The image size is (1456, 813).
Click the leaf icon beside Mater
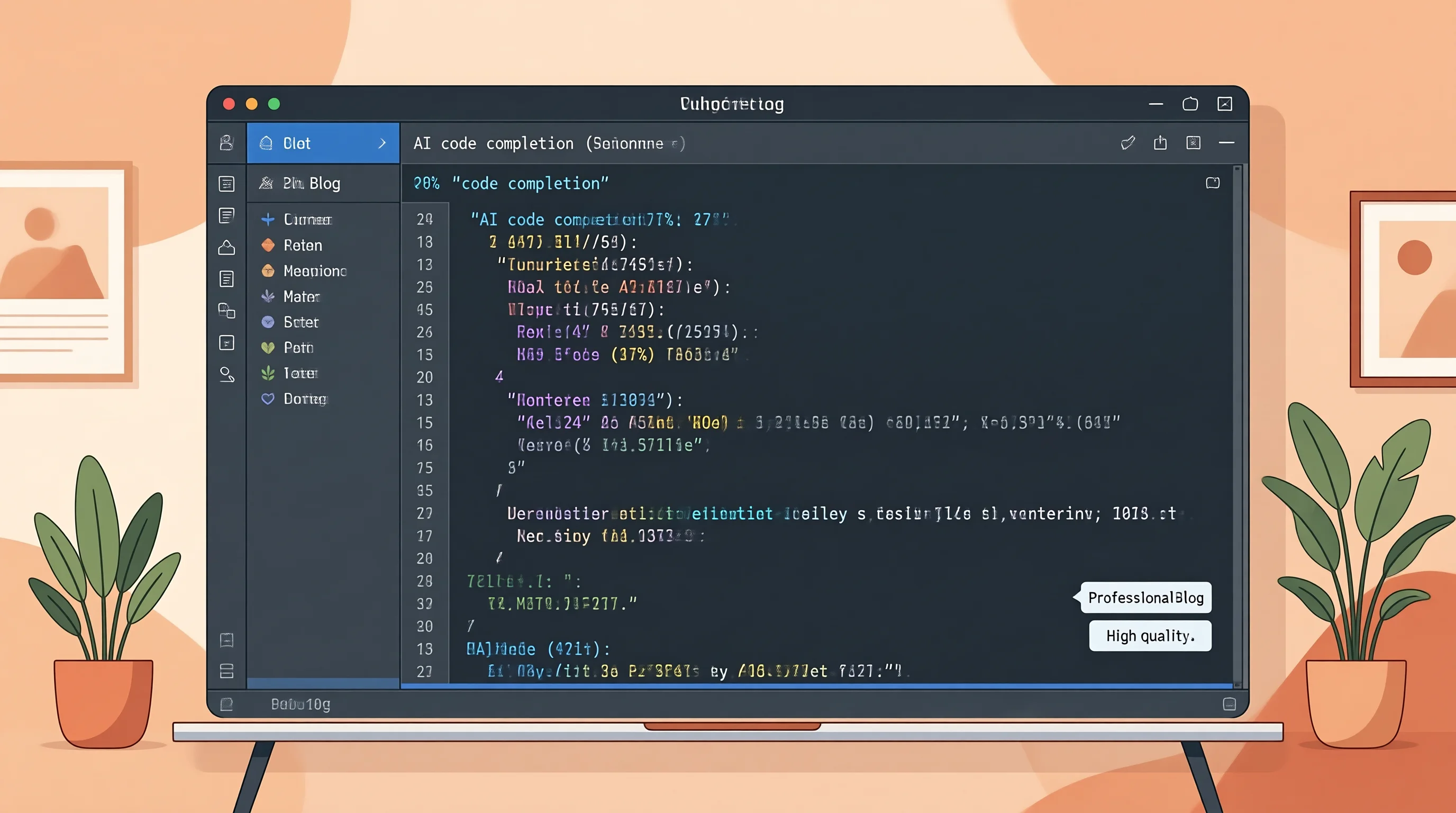(x=268, y=296)
